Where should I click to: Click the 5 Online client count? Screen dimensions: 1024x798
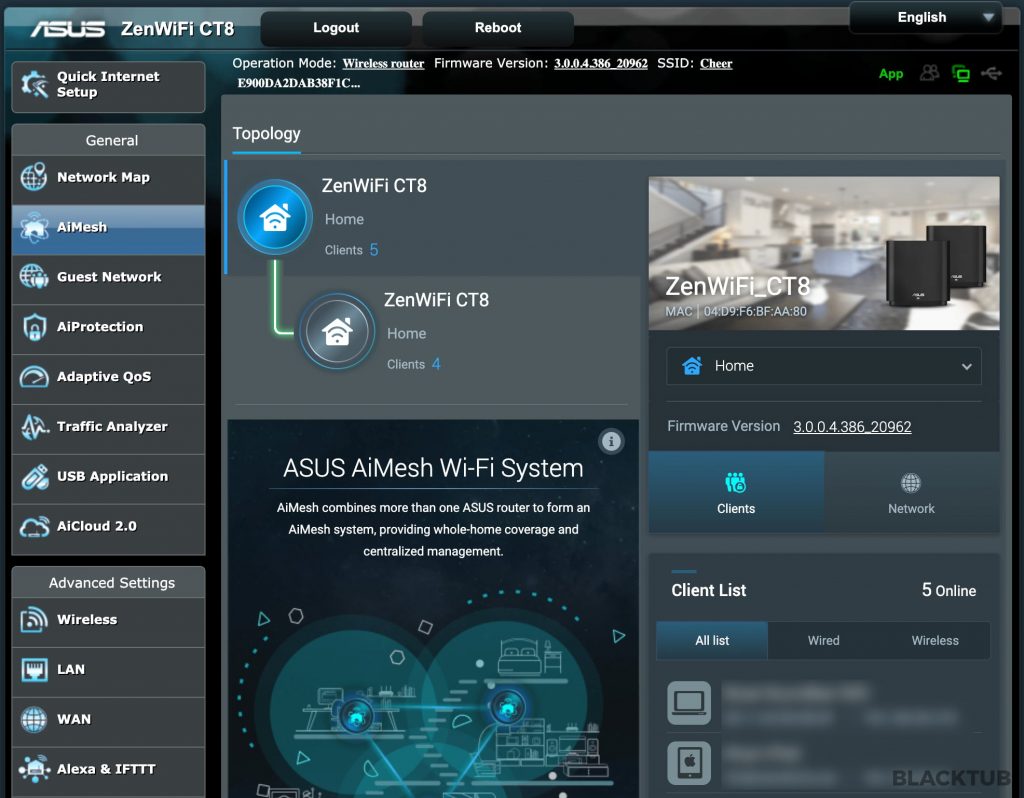949,590
